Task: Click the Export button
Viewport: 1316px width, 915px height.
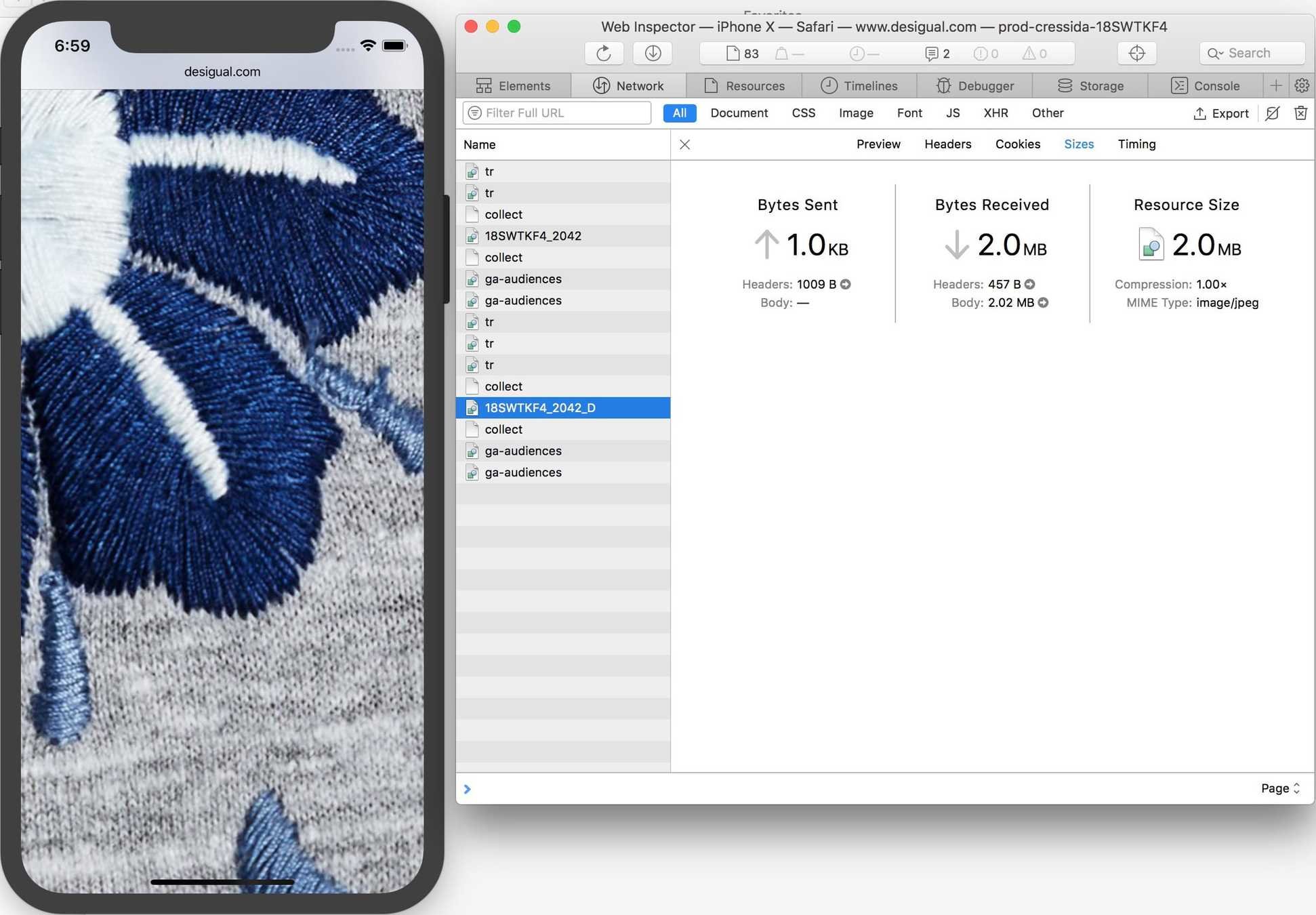Action: (x=1220, y=113)
